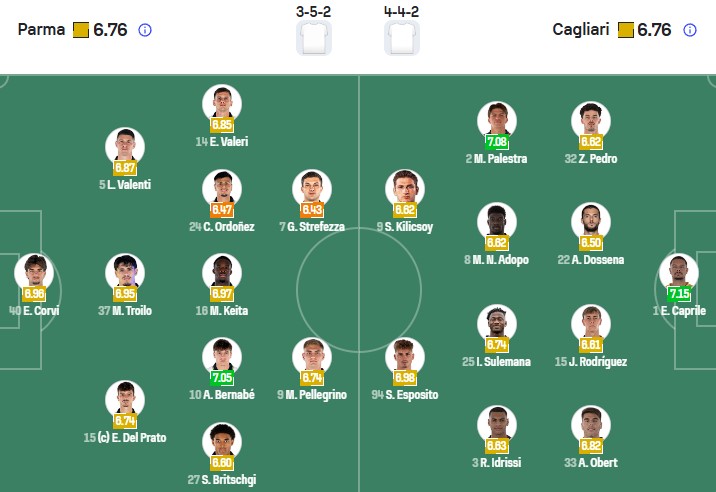Open the G. Strefezza player name link
716x492 pixels.
(311, 227)
